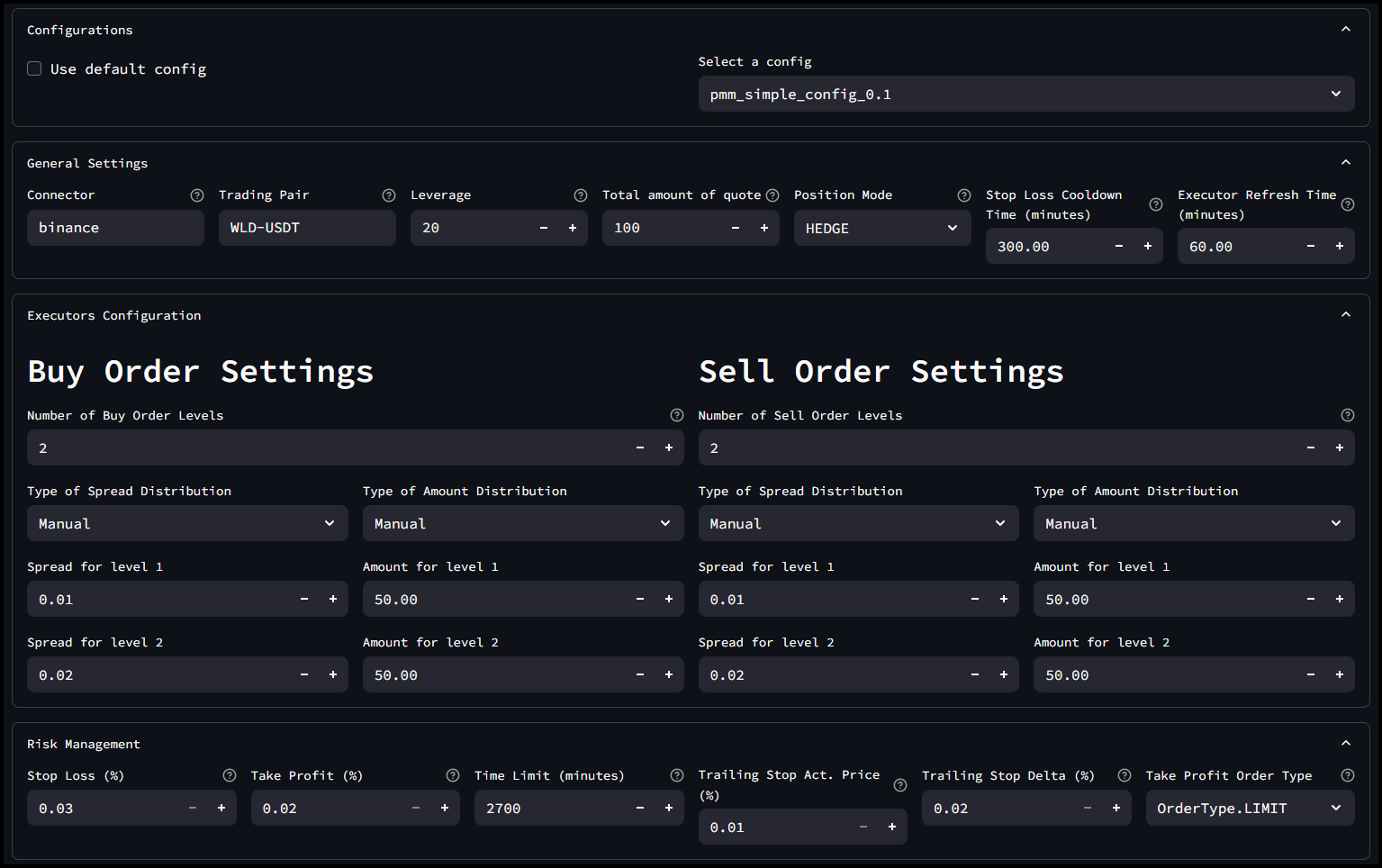Click the Leverage help question mark icon
This screenshot has height=868, width=1382.
pyautogui.click(x=581, y=195)
